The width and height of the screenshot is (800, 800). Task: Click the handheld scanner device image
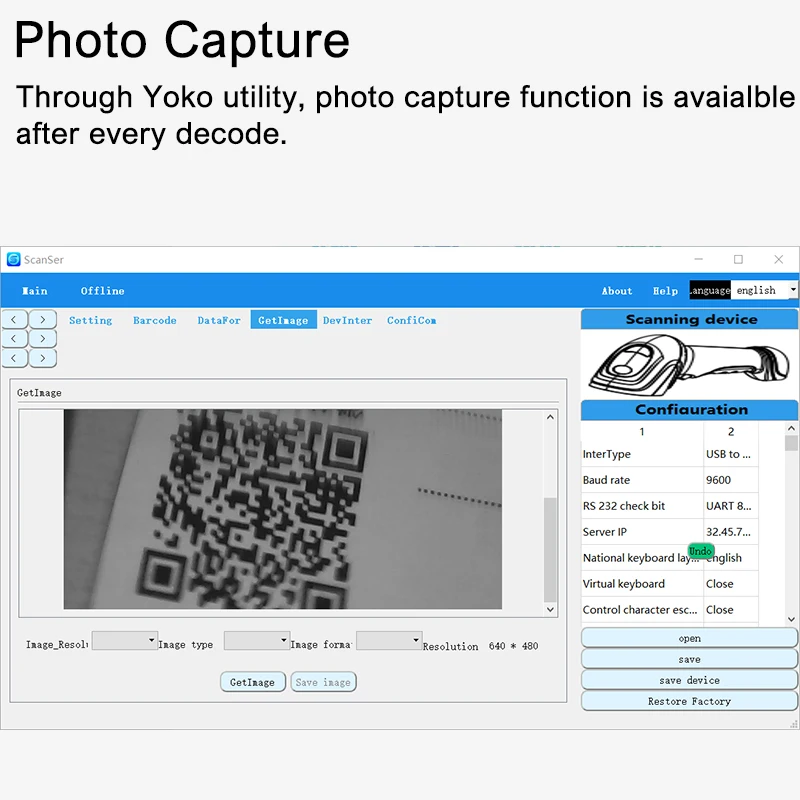click(689, 364)
